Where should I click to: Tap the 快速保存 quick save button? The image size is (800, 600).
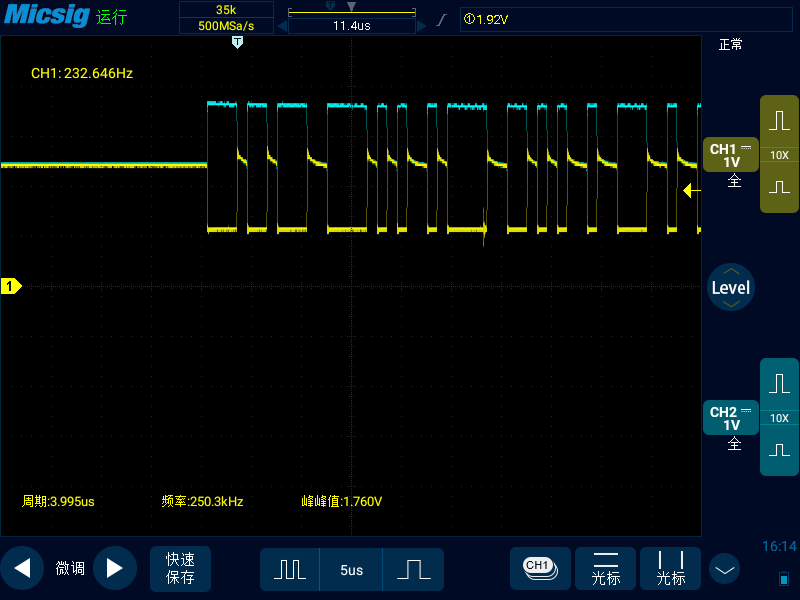180,568
